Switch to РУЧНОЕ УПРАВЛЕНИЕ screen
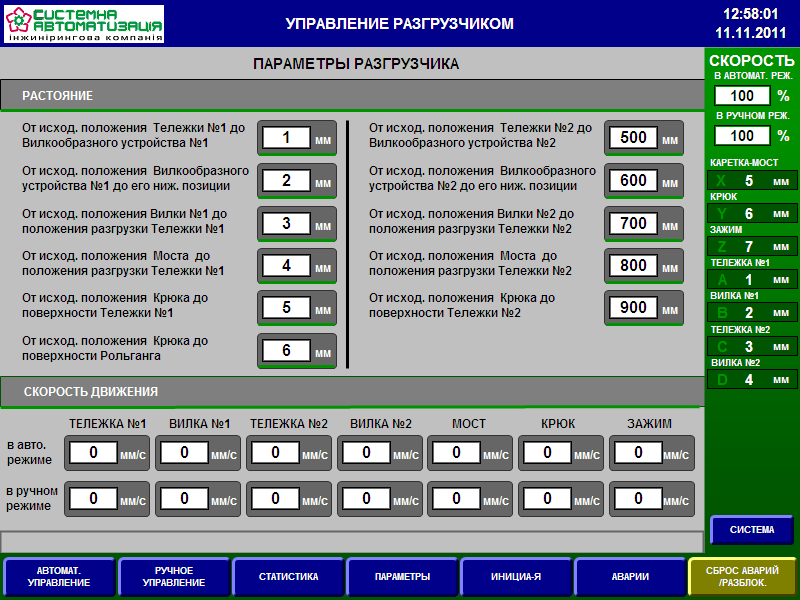 pos(174,577)
